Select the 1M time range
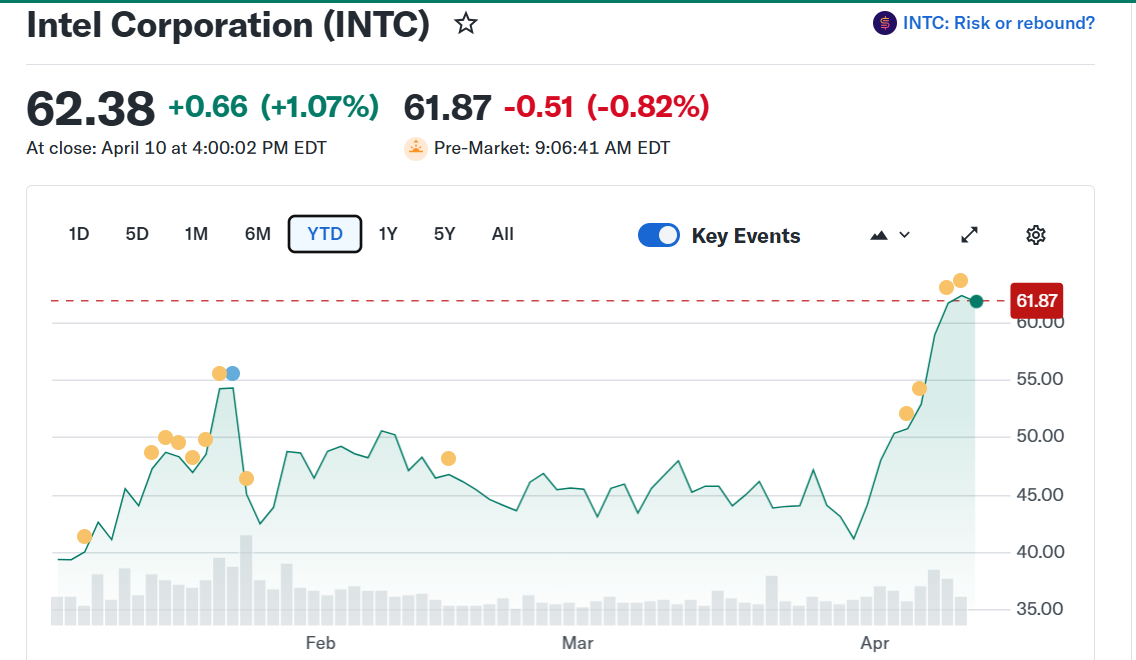This screenshot has height=660, width=1136. click(196, 234)
